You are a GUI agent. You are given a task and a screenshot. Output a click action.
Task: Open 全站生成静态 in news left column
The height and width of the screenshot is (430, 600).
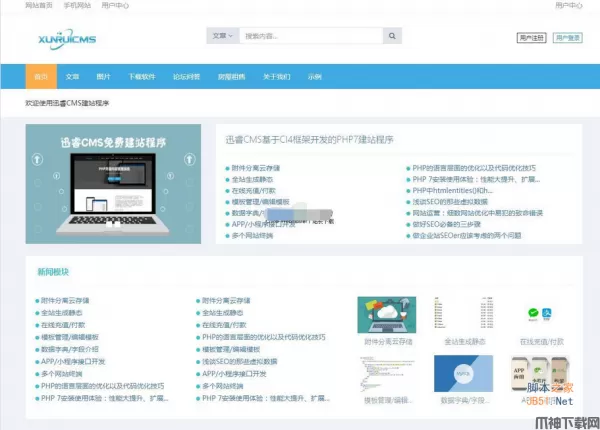tap(62, 313)
